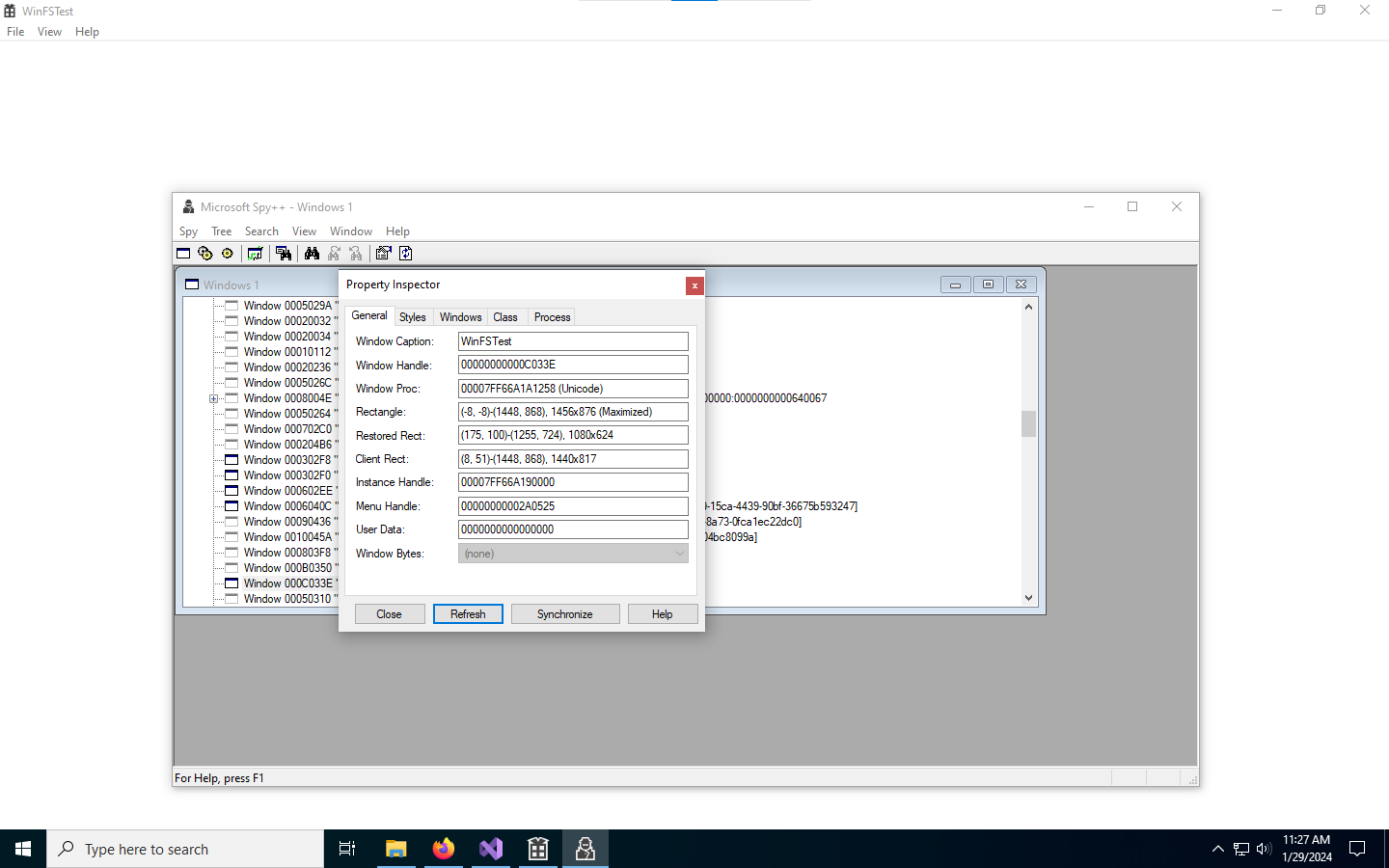Open the notification center icon
The height and width of the screenshot is (868, 1389).
1357,849
